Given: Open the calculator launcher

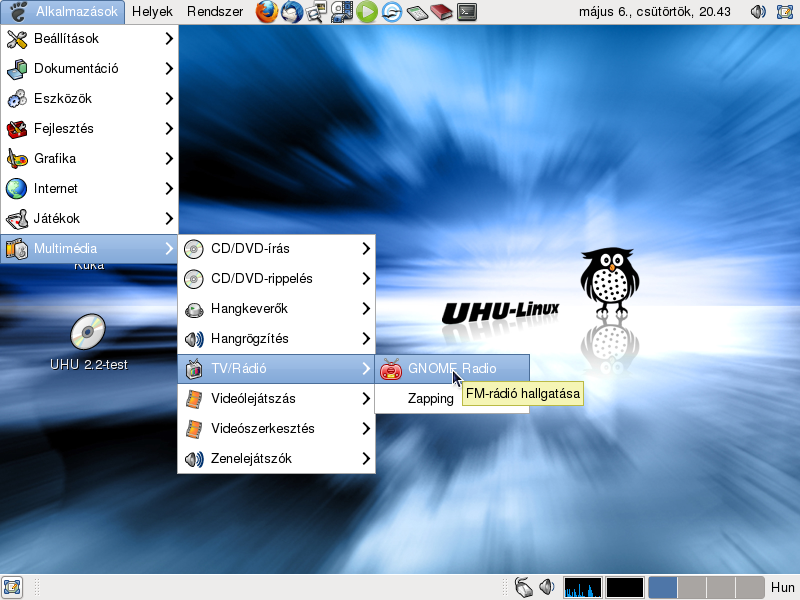Looking at the screenshot, I should click(417, 12).
